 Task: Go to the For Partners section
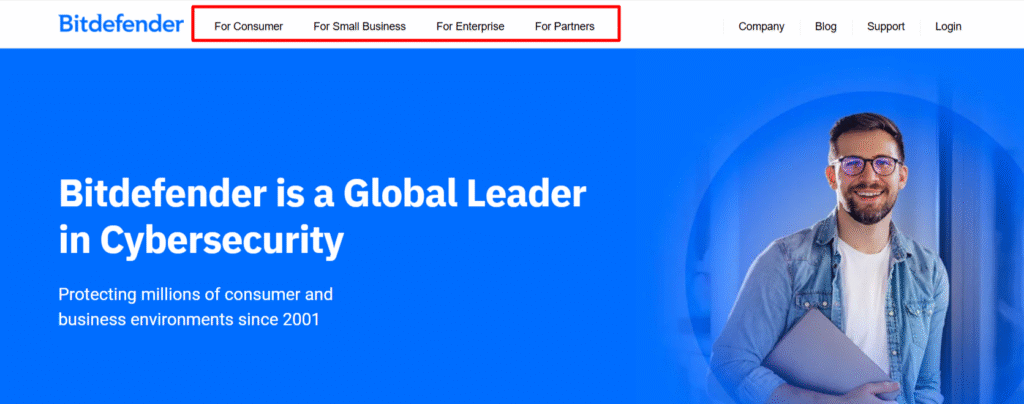coord(564,26)
